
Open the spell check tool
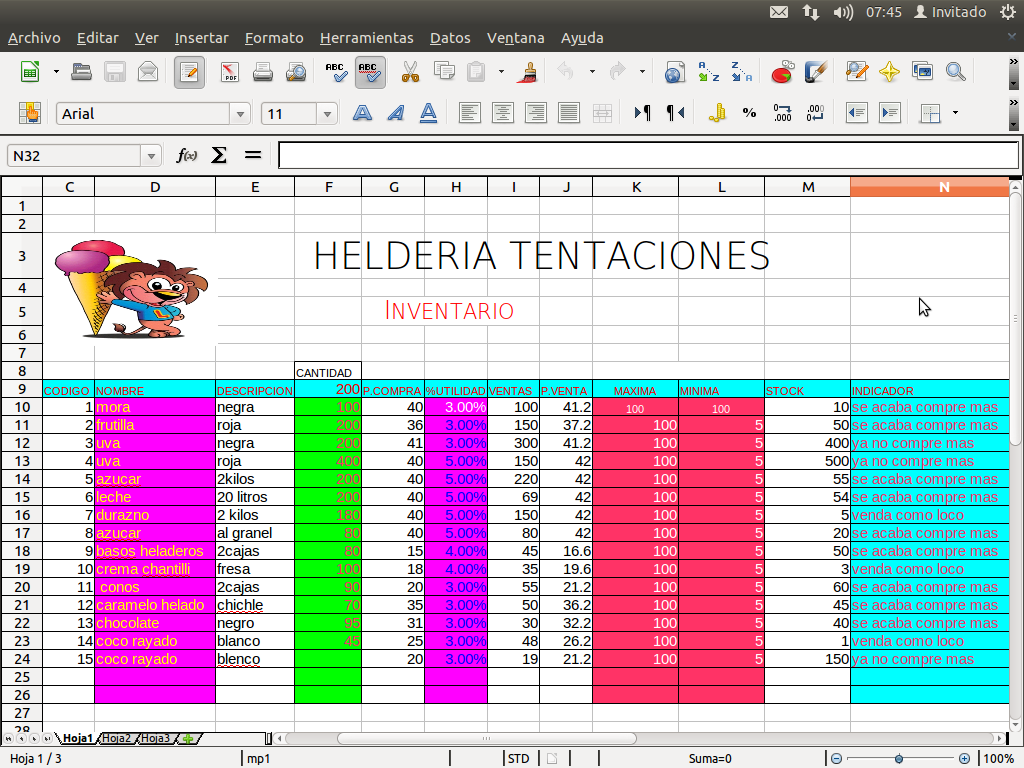point(336,72)
